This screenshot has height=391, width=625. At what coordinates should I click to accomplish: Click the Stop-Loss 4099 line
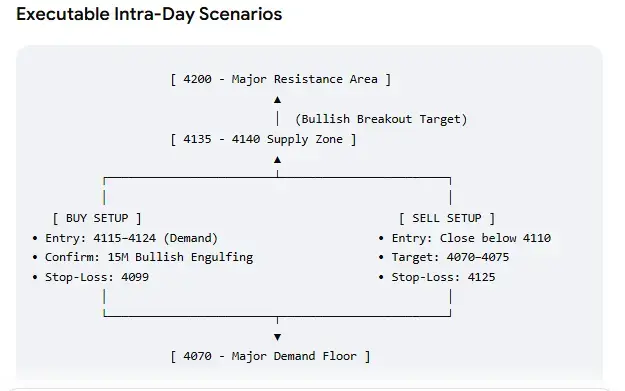(x=91, y=277)
